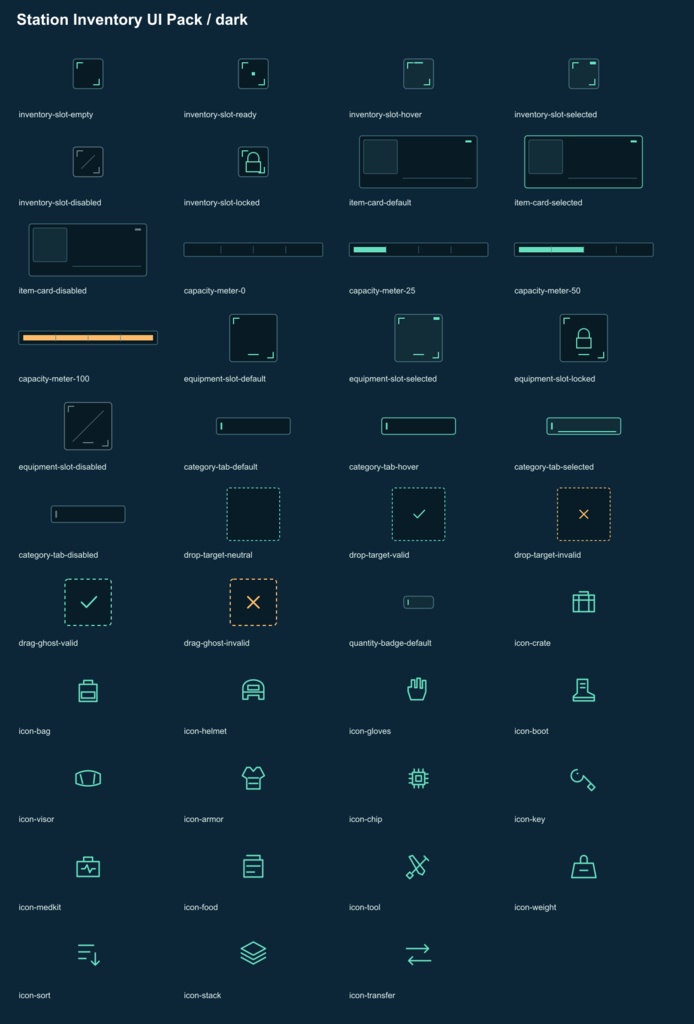The width and height of the screenshot is (694, 1024).
Task: Click the empty capacity-meter-0 bar
Action: pyautogui.click(x=253, y=249)
